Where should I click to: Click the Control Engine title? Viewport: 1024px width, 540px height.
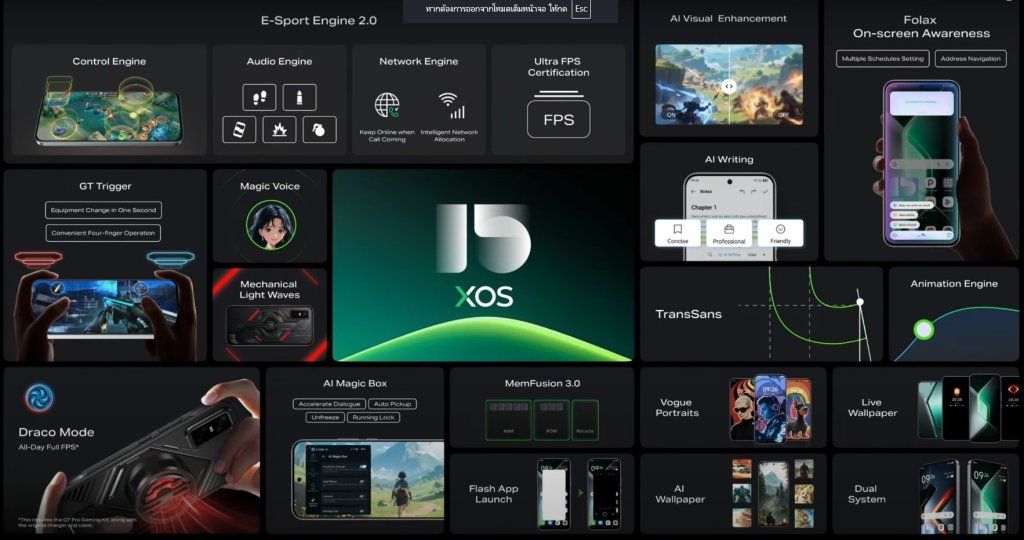[109, 61]
